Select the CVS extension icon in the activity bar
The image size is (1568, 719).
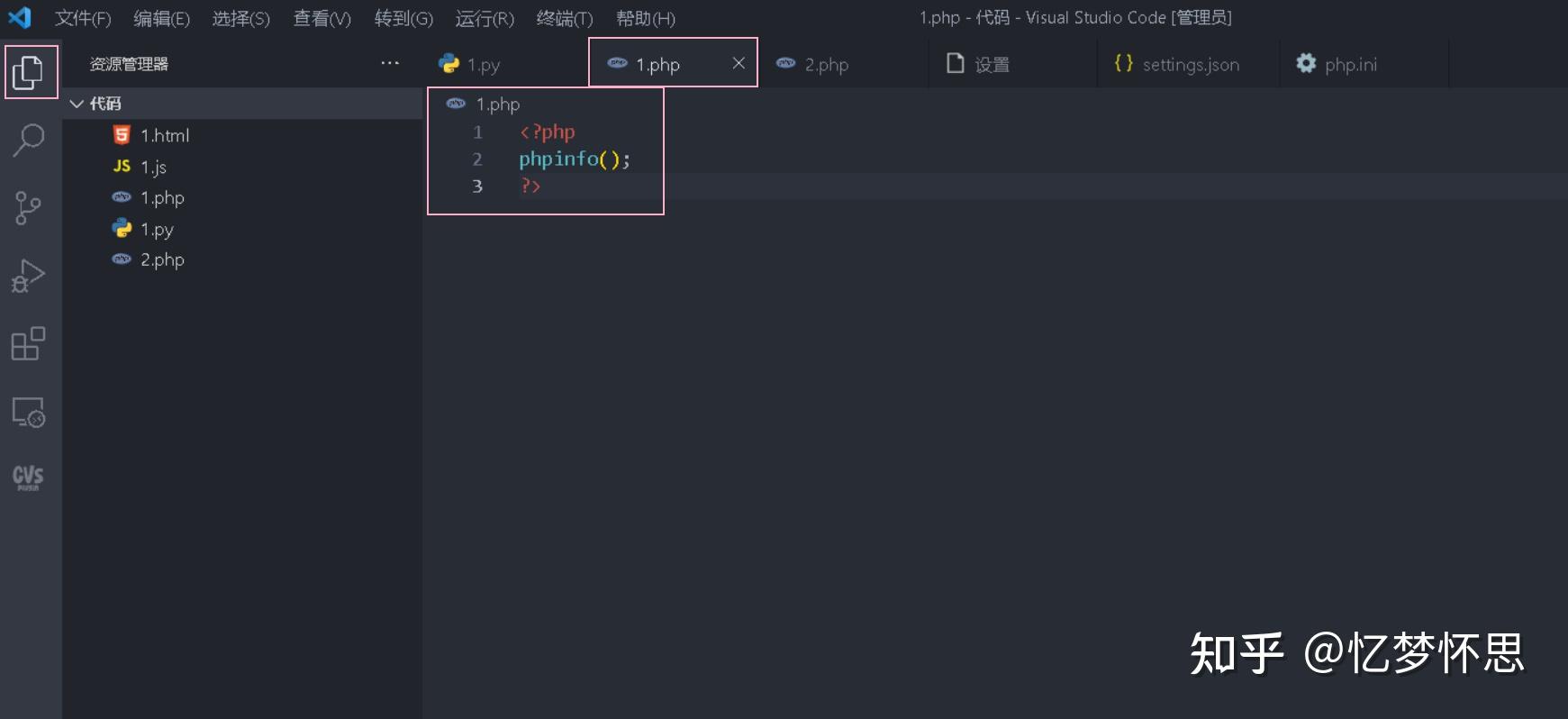(30, 478)
